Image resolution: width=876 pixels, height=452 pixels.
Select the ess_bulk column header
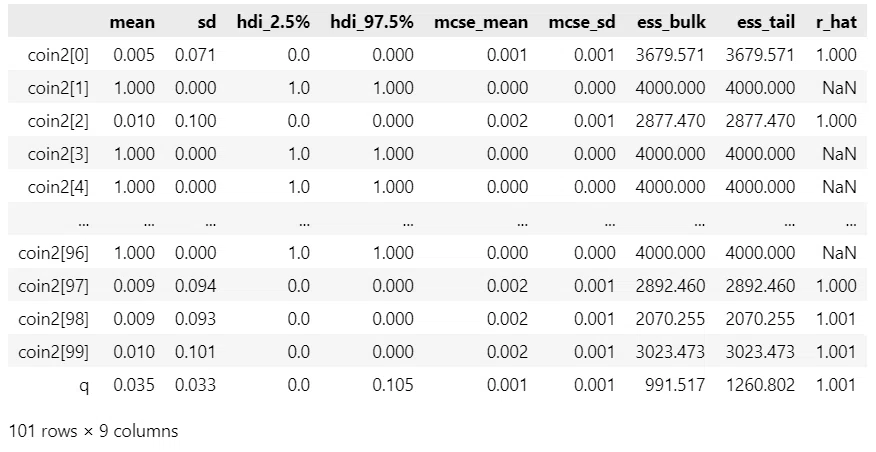click(671, 23)
